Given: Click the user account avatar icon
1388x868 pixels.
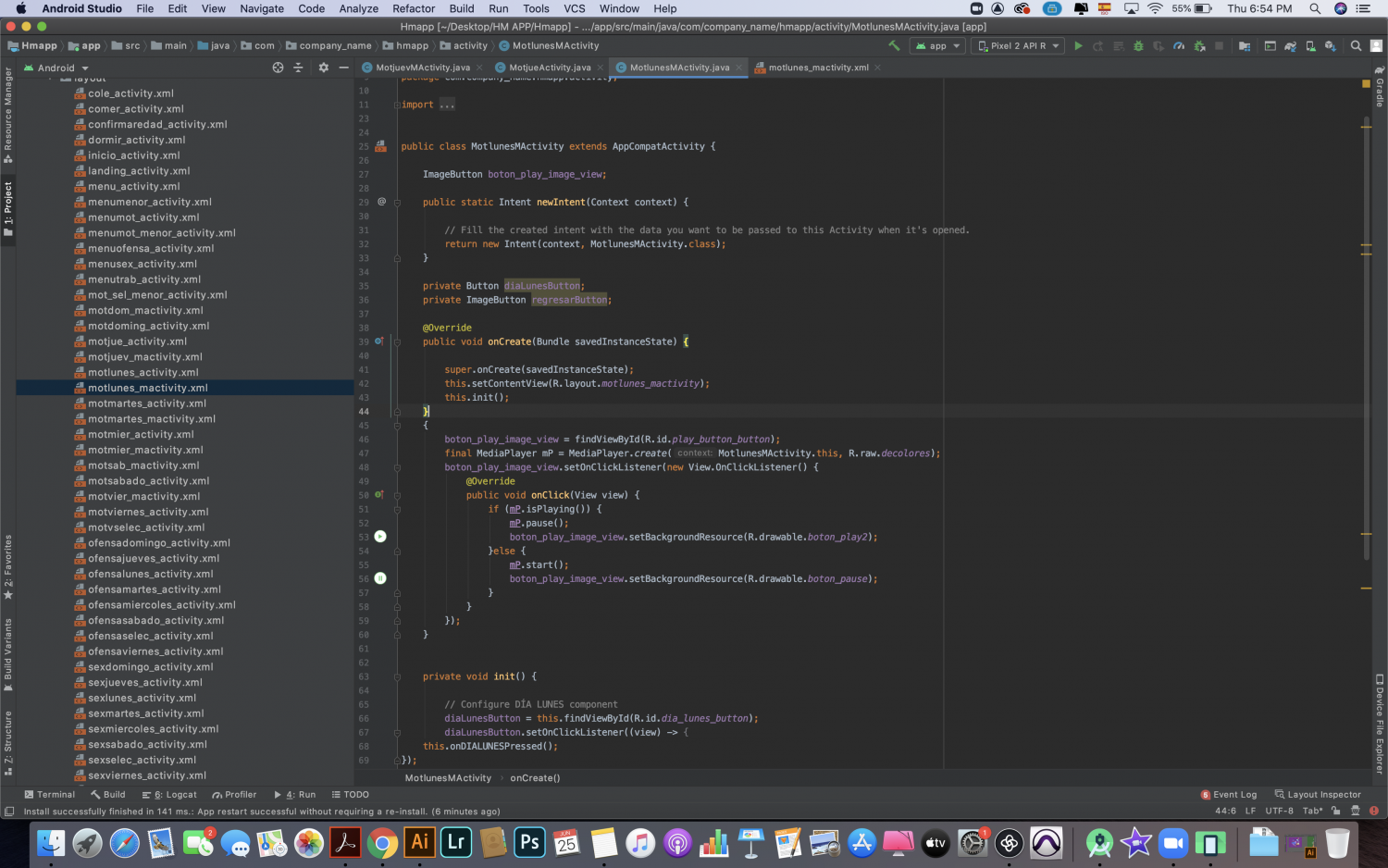Looking at the screenshot, I should click(x=1377, y=45).
